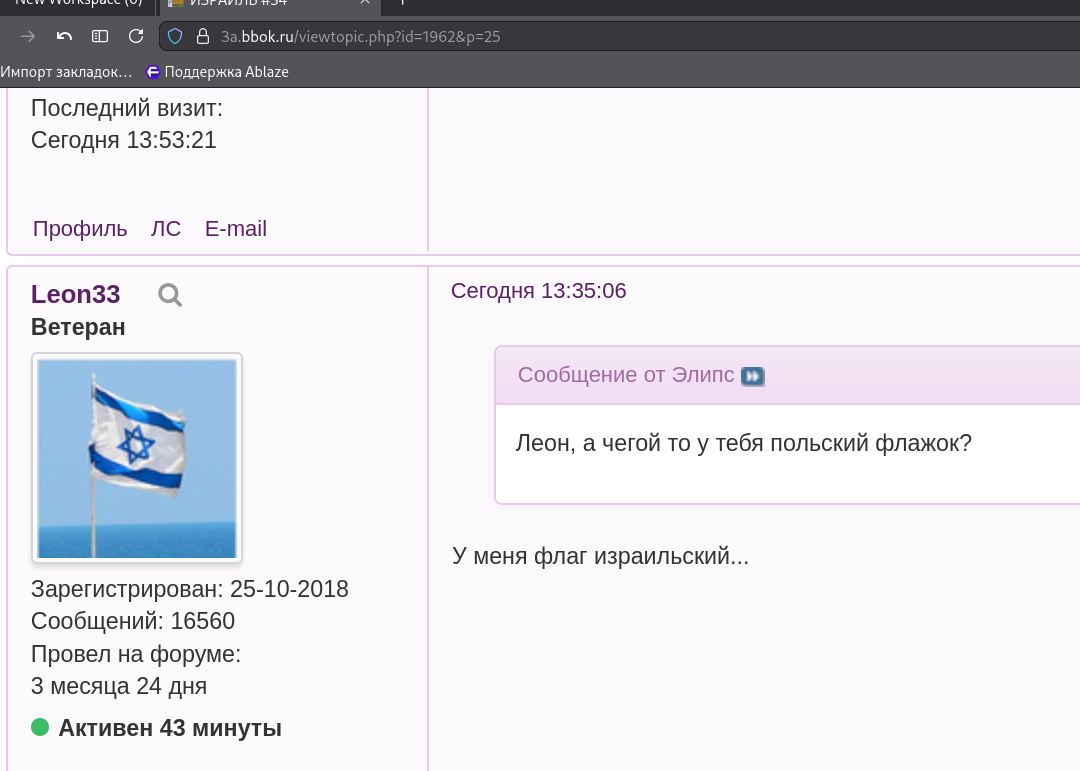Click the jump arrow icon after Элипс quote
The height and width of the screenshot is (771, 1080).
click(x=753, y=376)
